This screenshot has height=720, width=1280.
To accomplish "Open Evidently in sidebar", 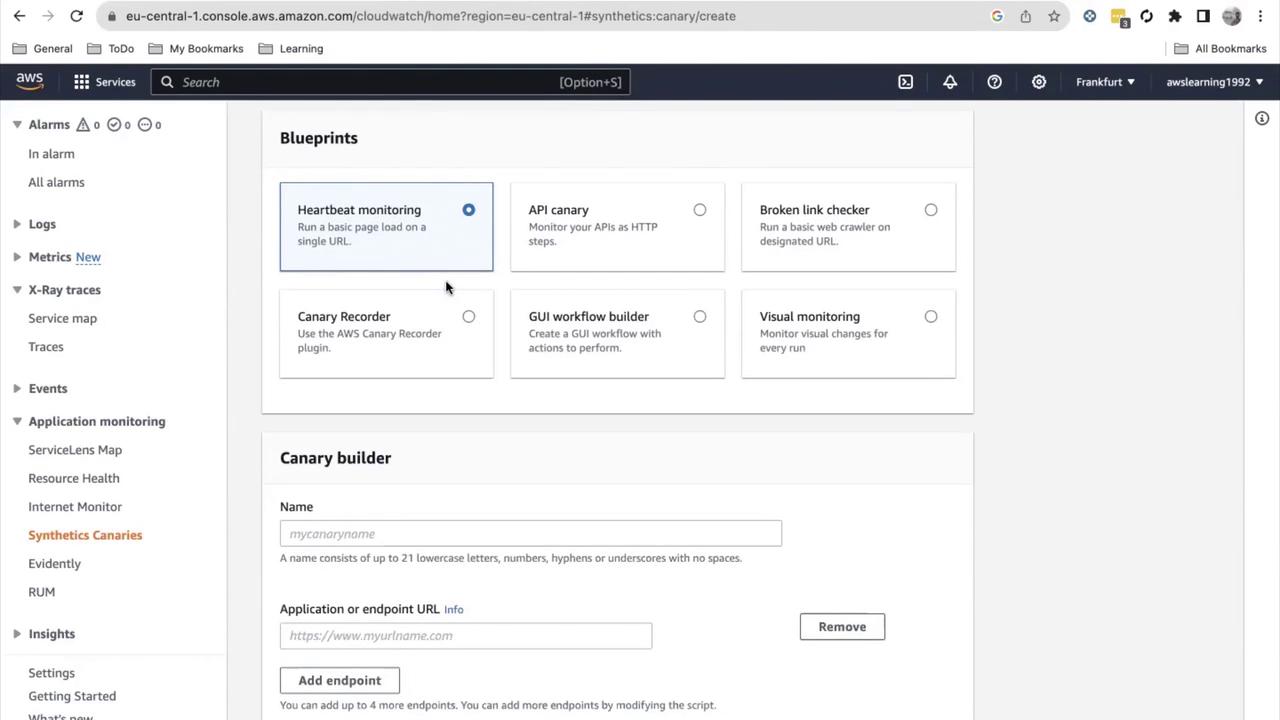I will click(x=55, y=564).
